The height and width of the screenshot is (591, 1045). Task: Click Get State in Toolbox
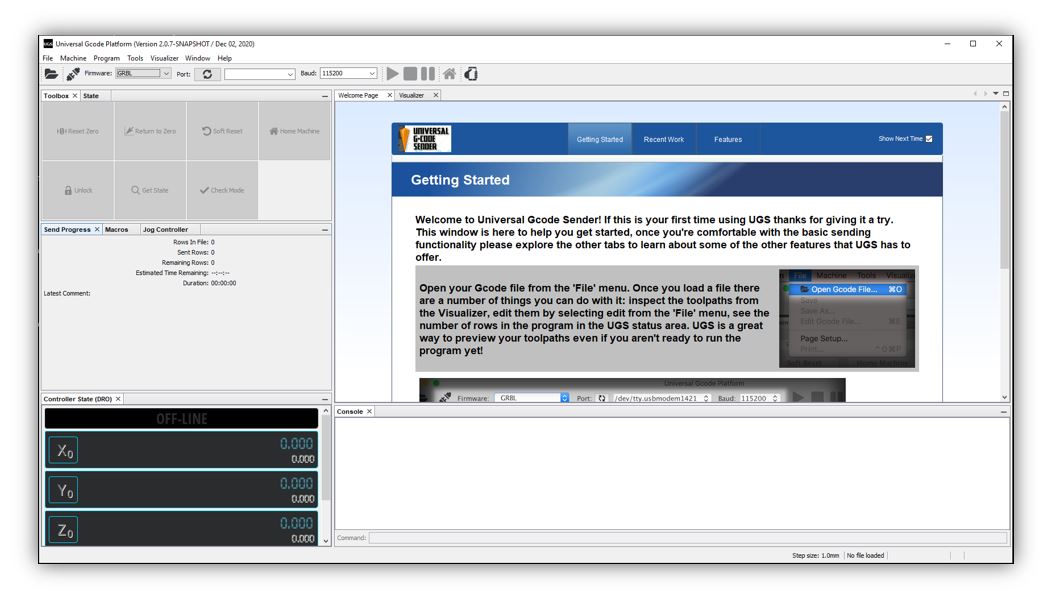point(150,191)
